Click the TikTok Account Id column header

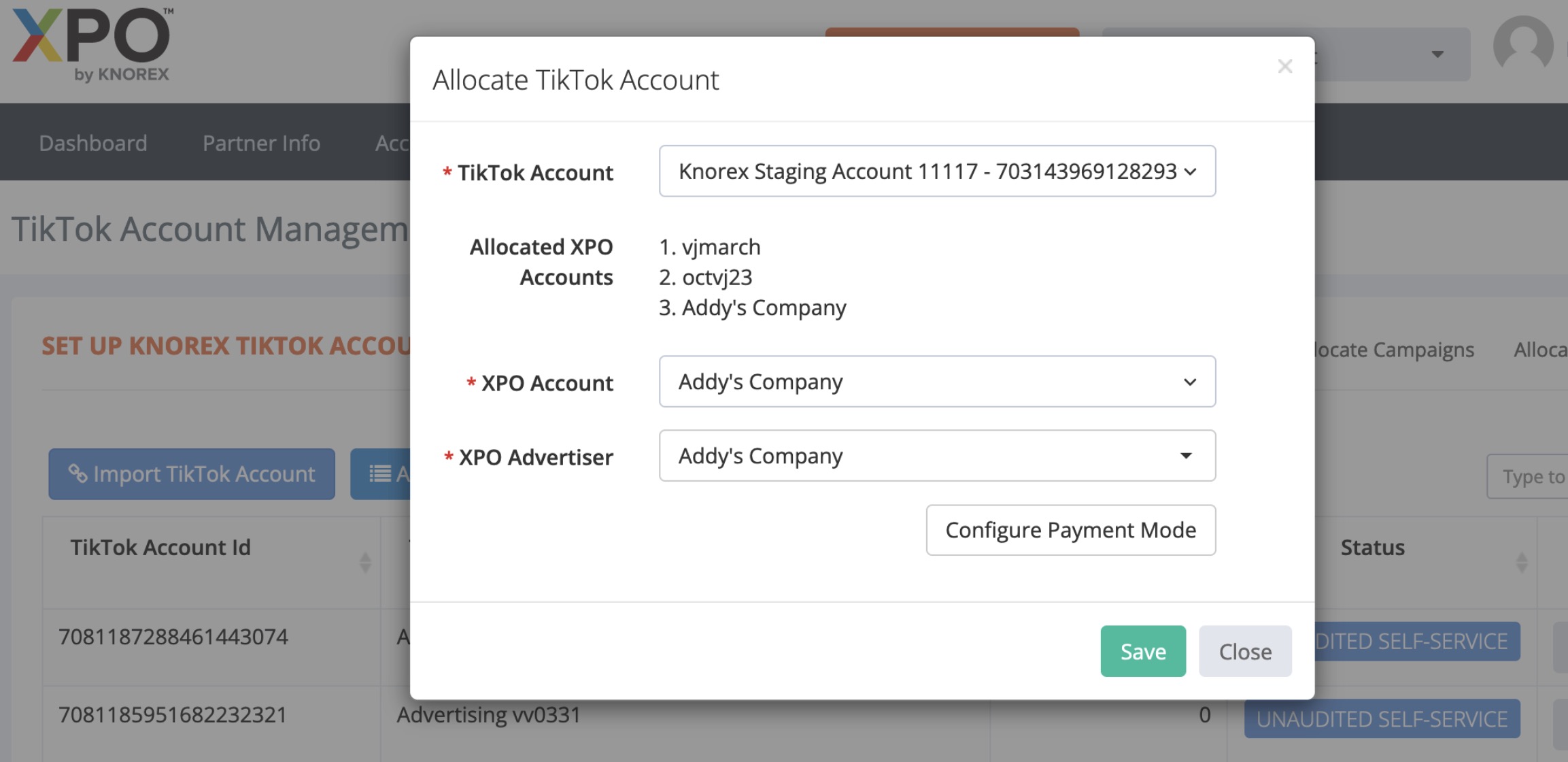pos(160,548)
